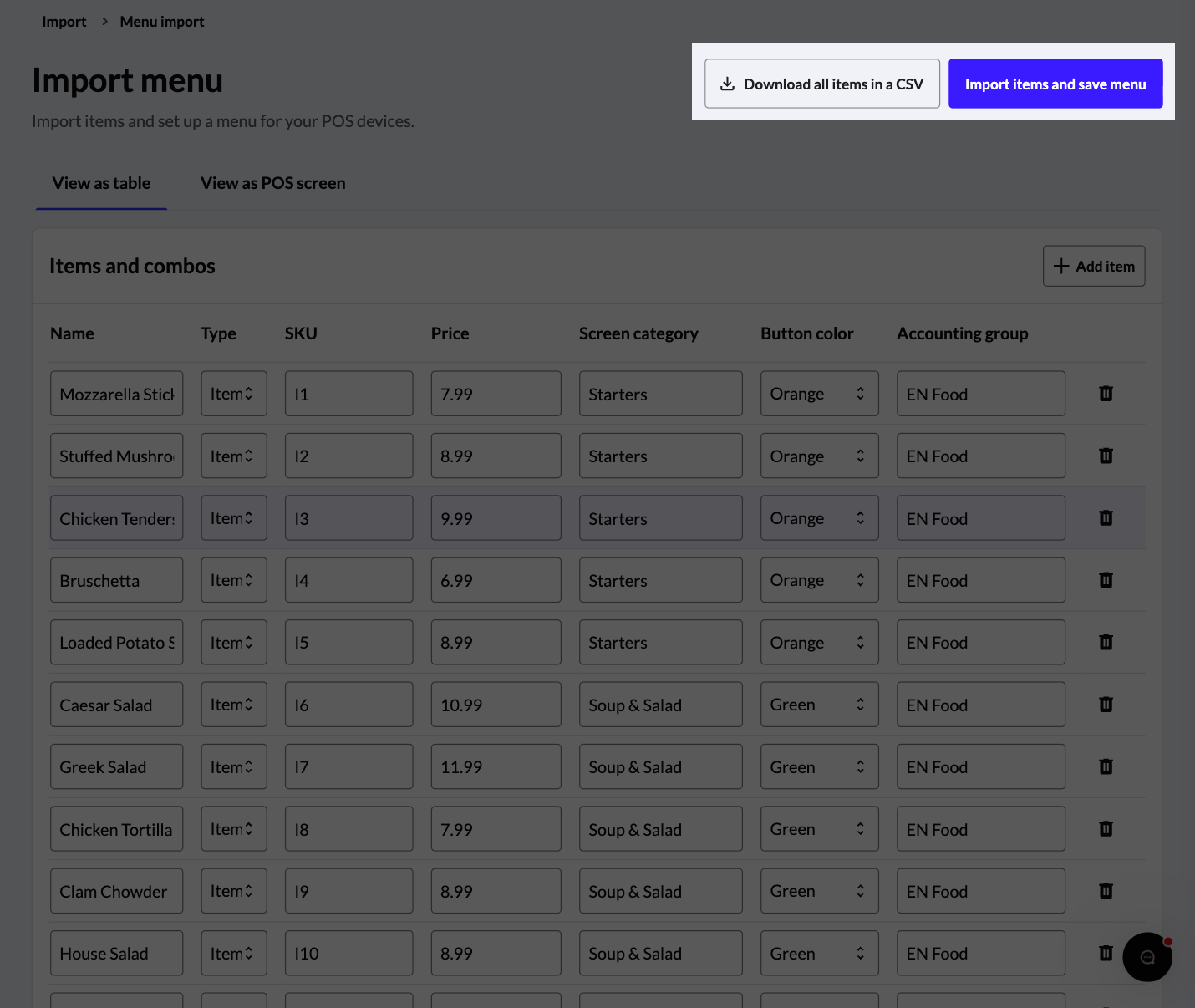Click the trash icon for Bruschetta
Image resolution: width=1195 pixels, height=1008 pixels.
tap(1106, 579)
